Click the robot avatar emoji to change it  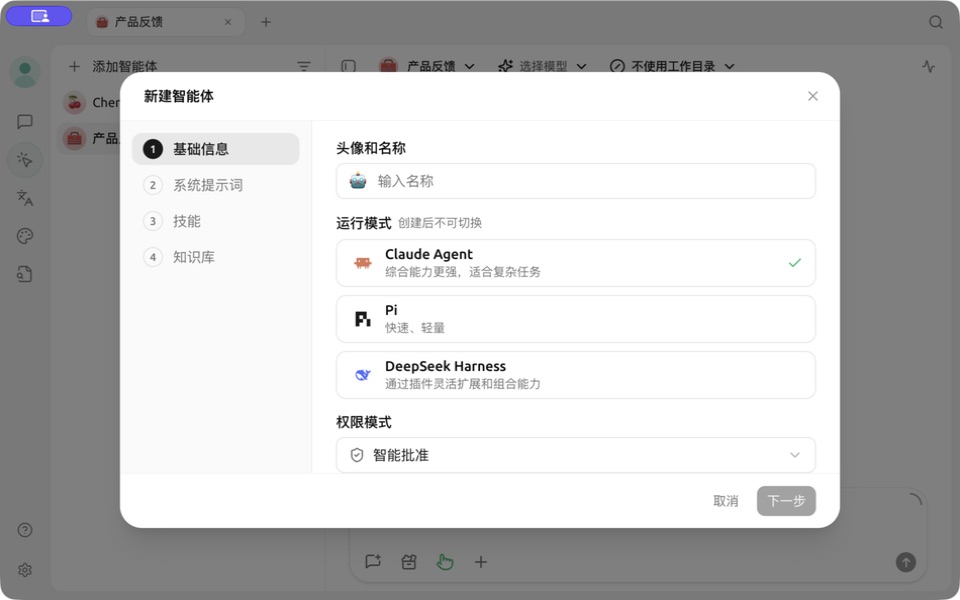coord(358,181)
